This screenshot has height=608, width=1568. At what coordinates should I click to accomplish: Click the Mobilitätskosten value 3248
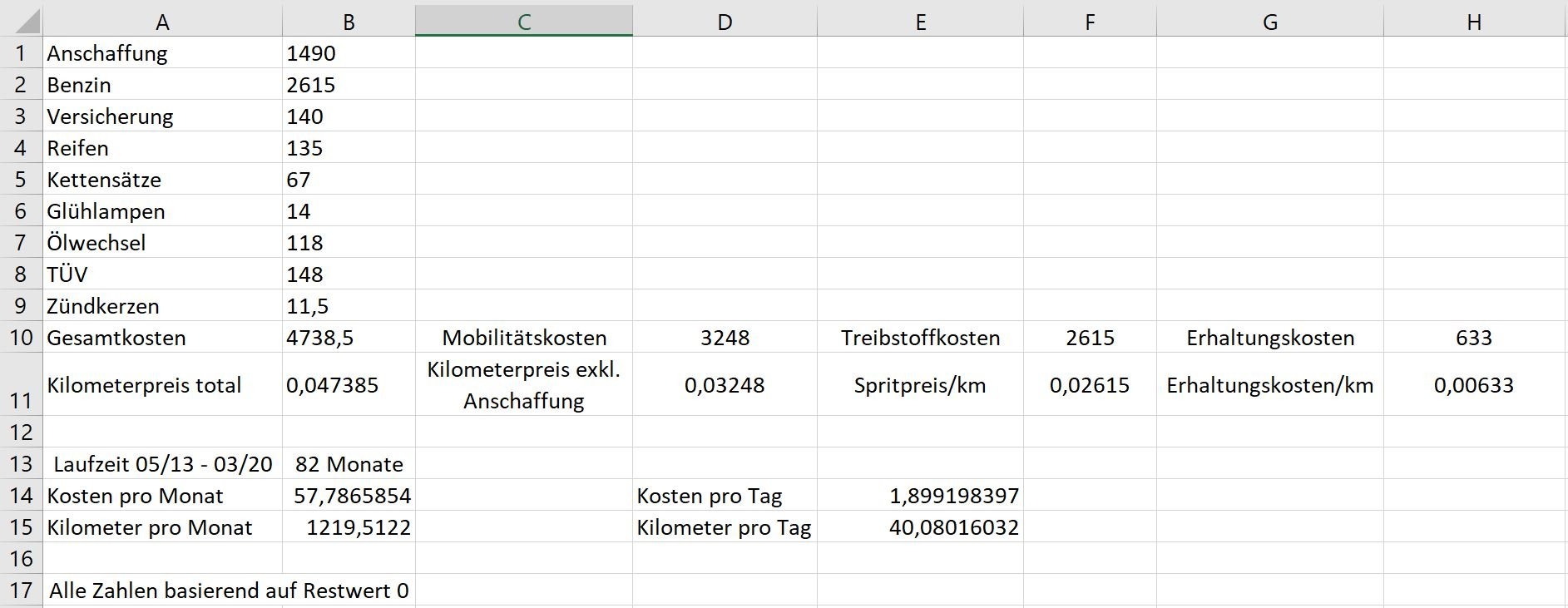point(725,338)
